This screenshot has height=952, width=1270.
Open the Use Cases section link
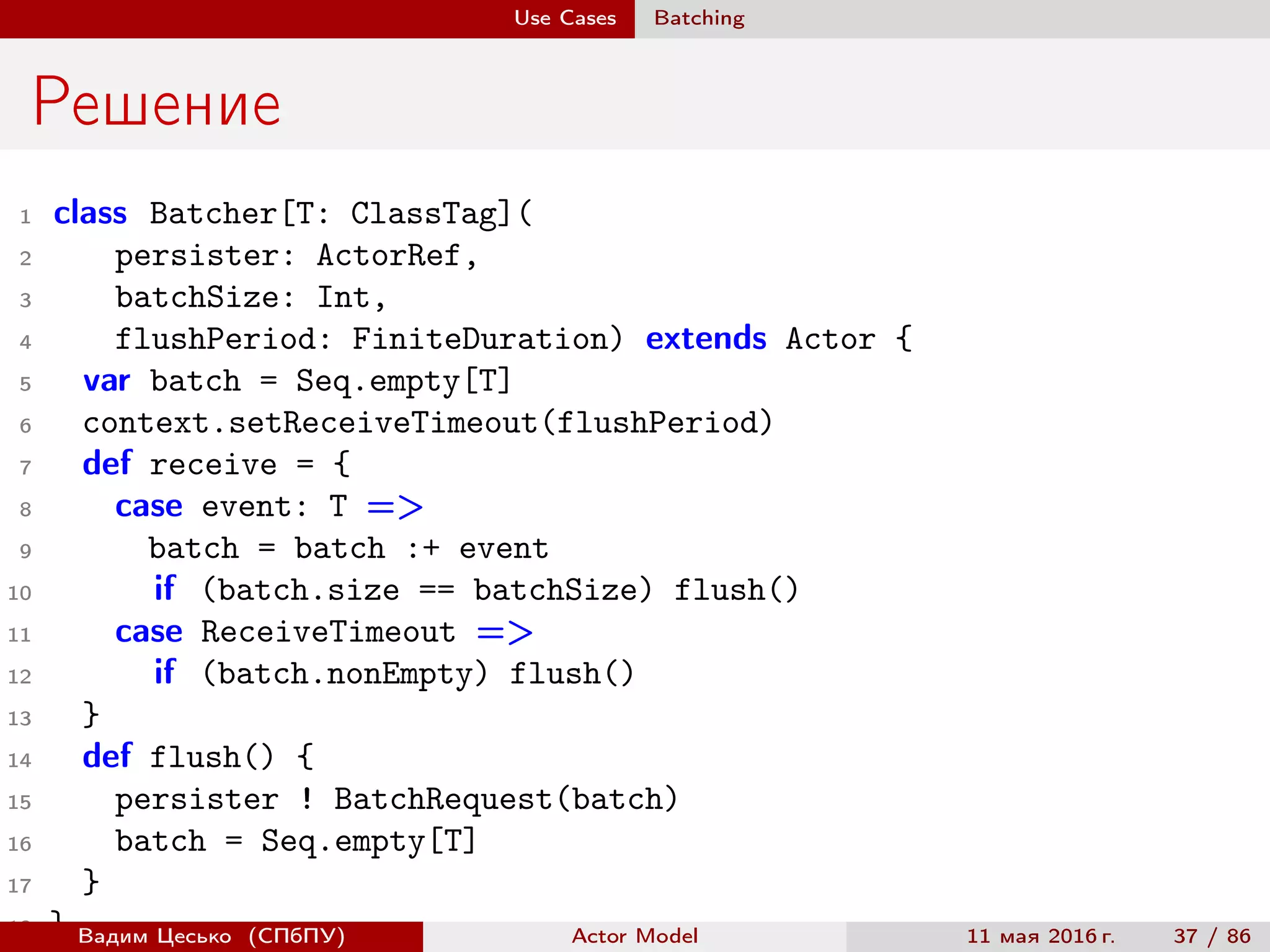pos(565,18)
